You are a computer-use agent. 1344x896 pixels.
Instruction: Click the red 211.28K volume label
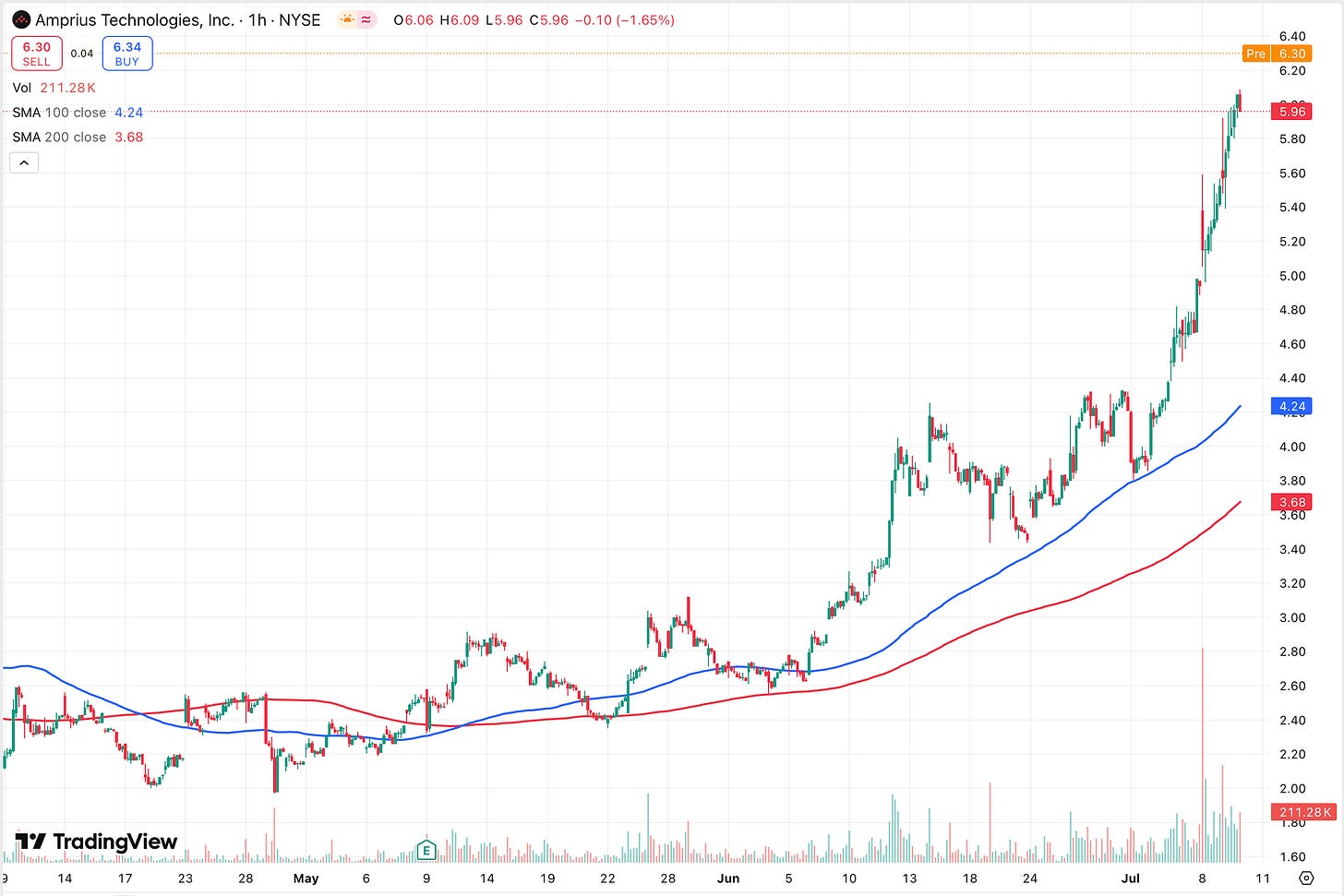tap(1303, 812)
